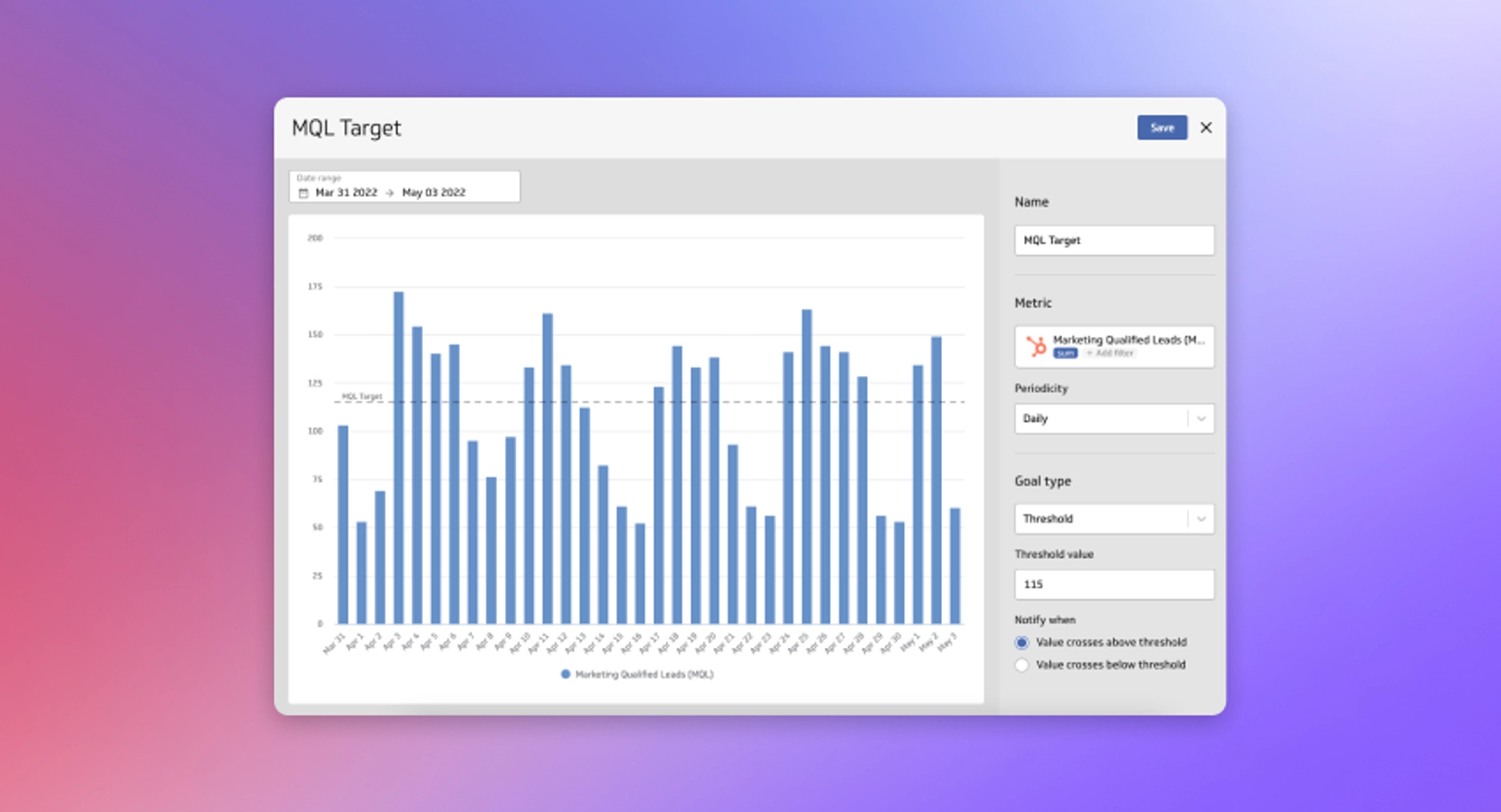
Task: Click Add filter under the metric
Action: coord(1110,353)
